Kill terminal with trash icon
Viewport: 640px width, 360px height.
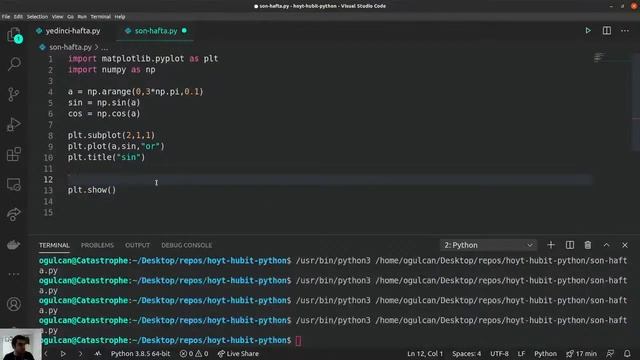tap(588, 245)
